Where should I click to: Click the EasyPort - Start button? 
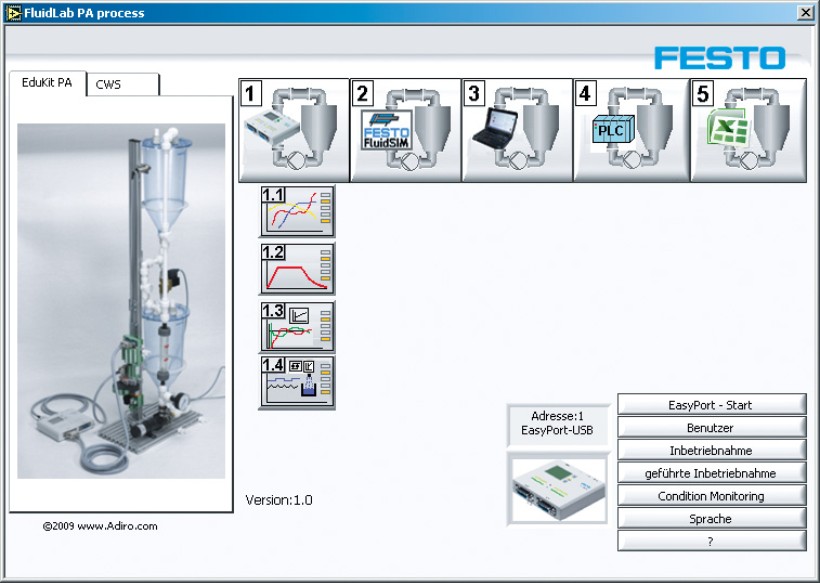click(x=712, y=405)
